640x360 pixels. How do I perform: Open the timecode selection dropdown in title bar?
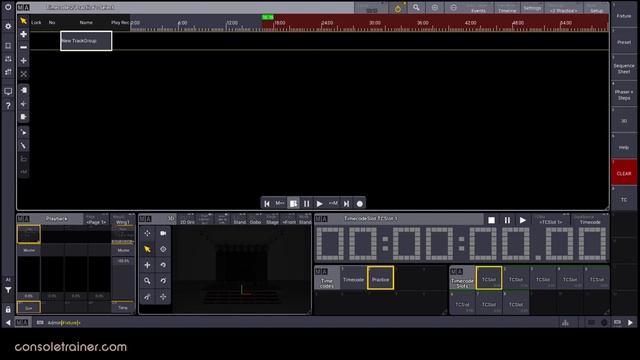coord(564,8)
